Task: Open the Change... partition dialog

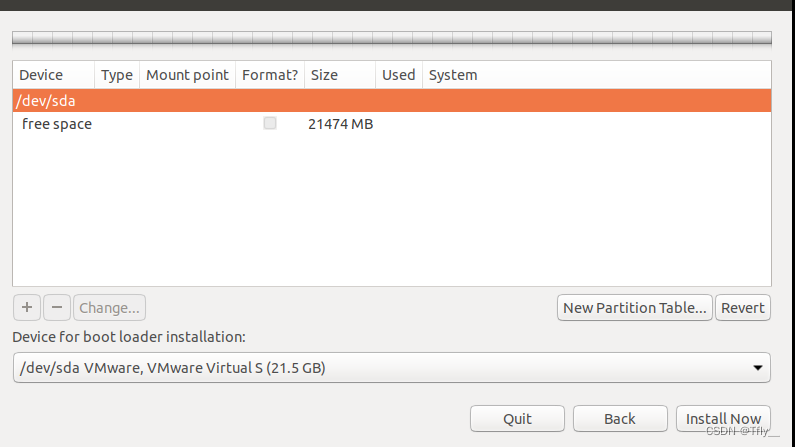Action: pos(110,308)
